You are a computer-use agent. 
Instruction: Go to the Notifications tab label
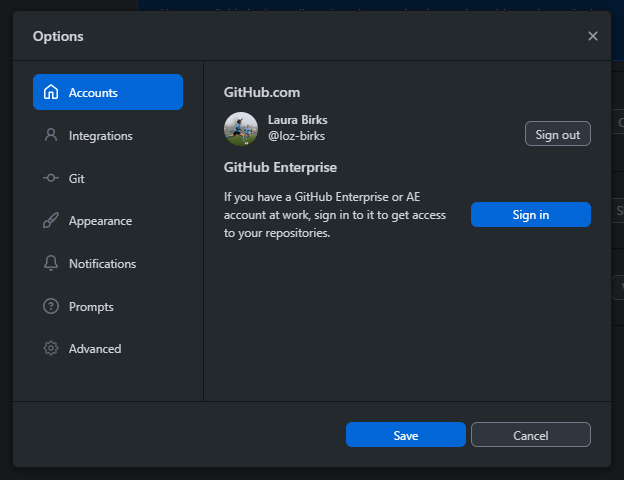[x=102, y=264]
